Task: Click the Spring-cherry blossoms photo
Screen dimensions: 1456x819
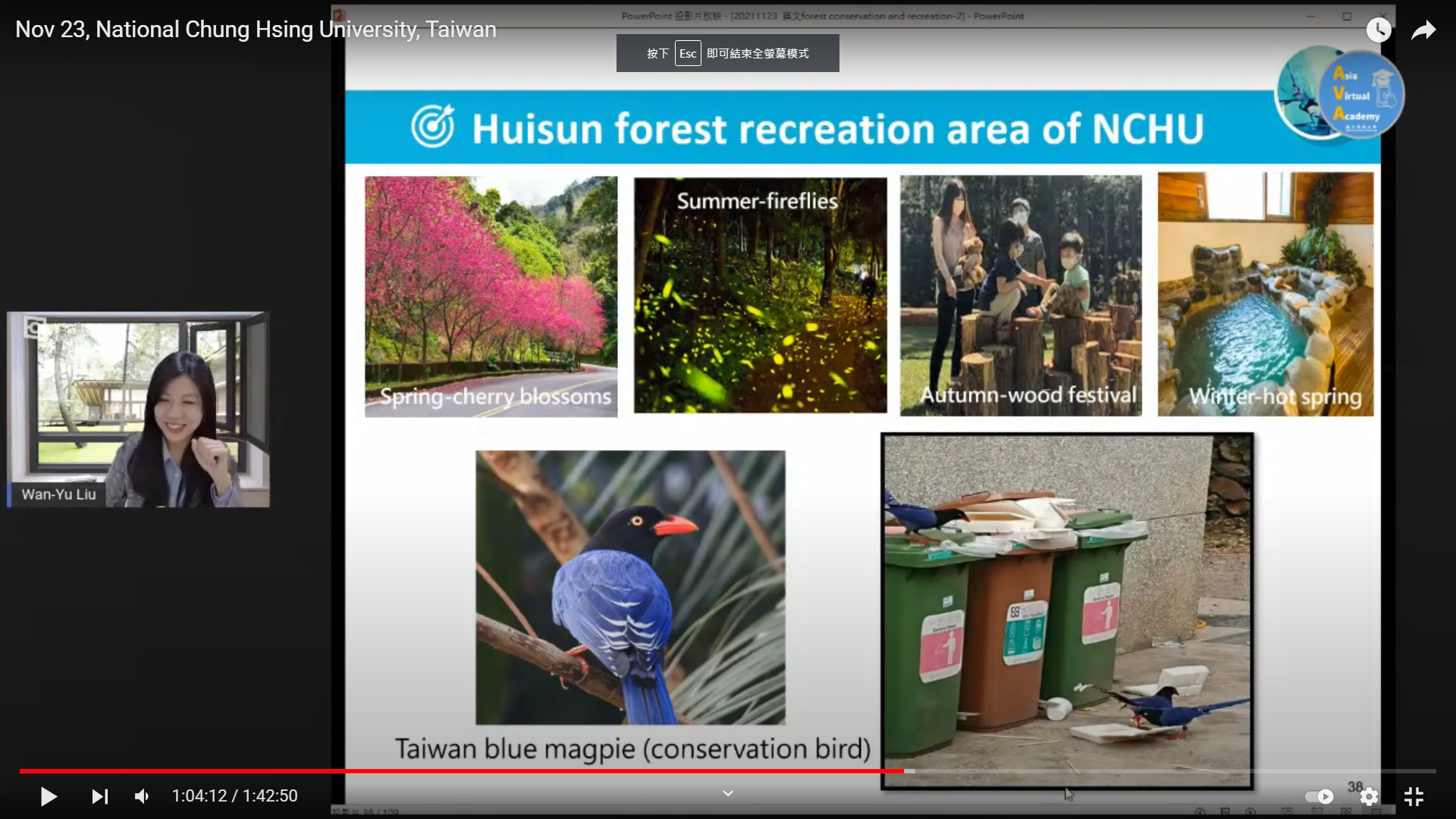Action: pyautogui.click(x=491, y=297)
